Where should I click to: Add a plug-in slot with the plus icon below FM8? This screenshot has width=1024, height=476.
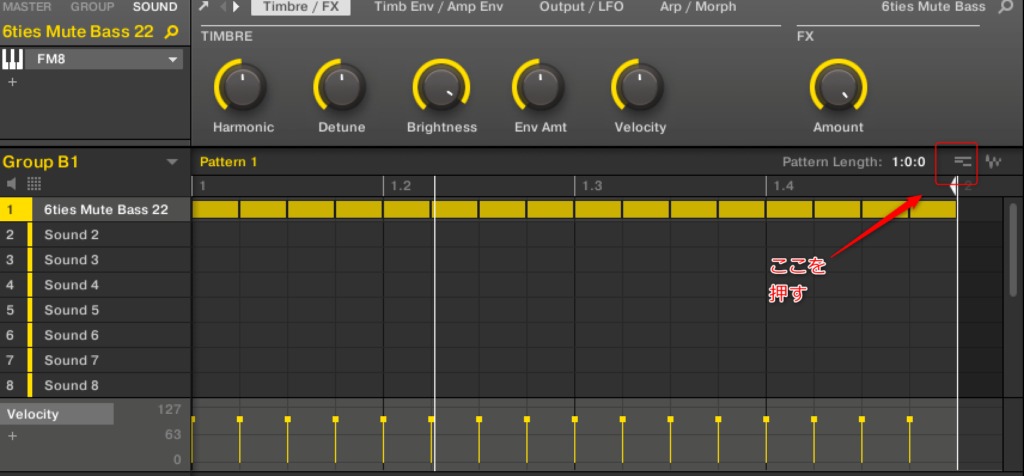(13, 82)
